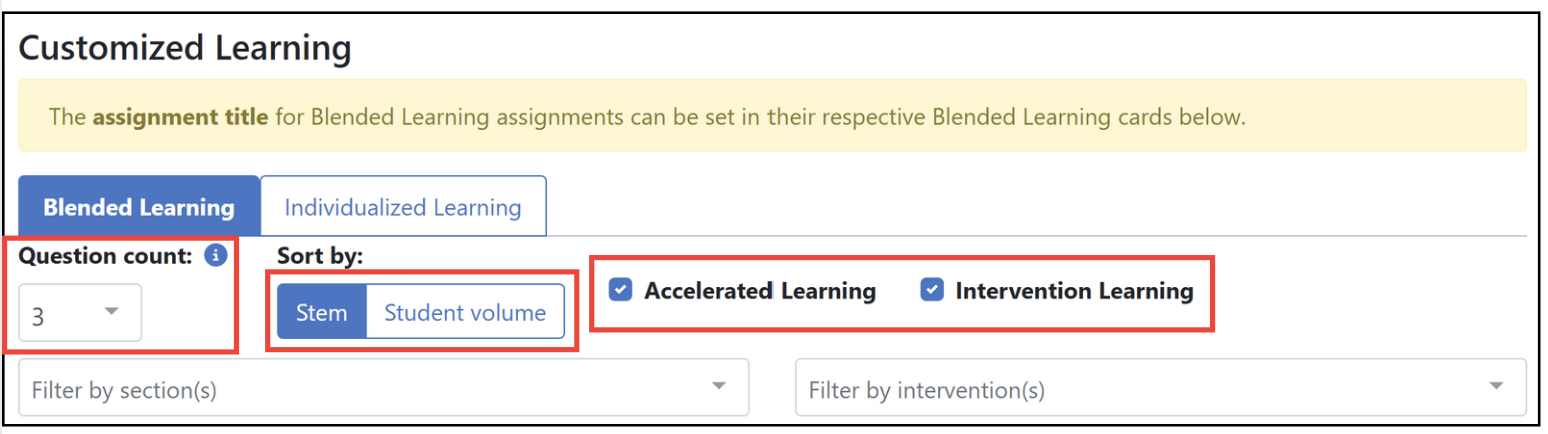Uncheck the Intervention Learning checkbox
This screenshot has width=1548, height=434.
coord(931,291)
